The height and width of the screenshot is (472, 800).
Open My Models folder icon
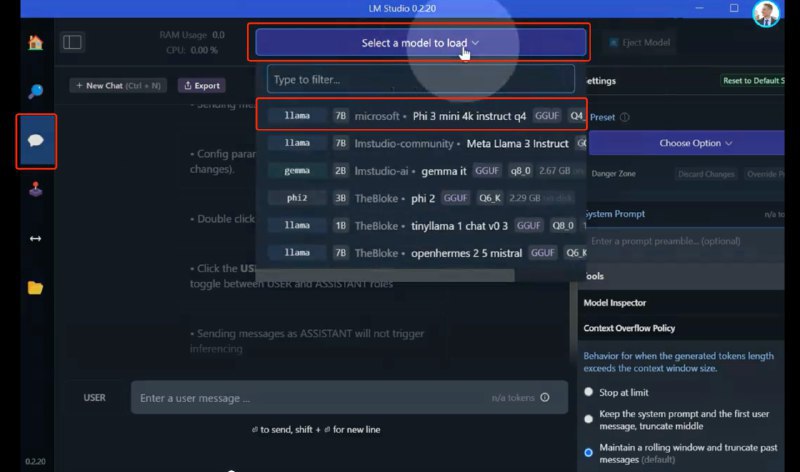(x=36, y=288)
